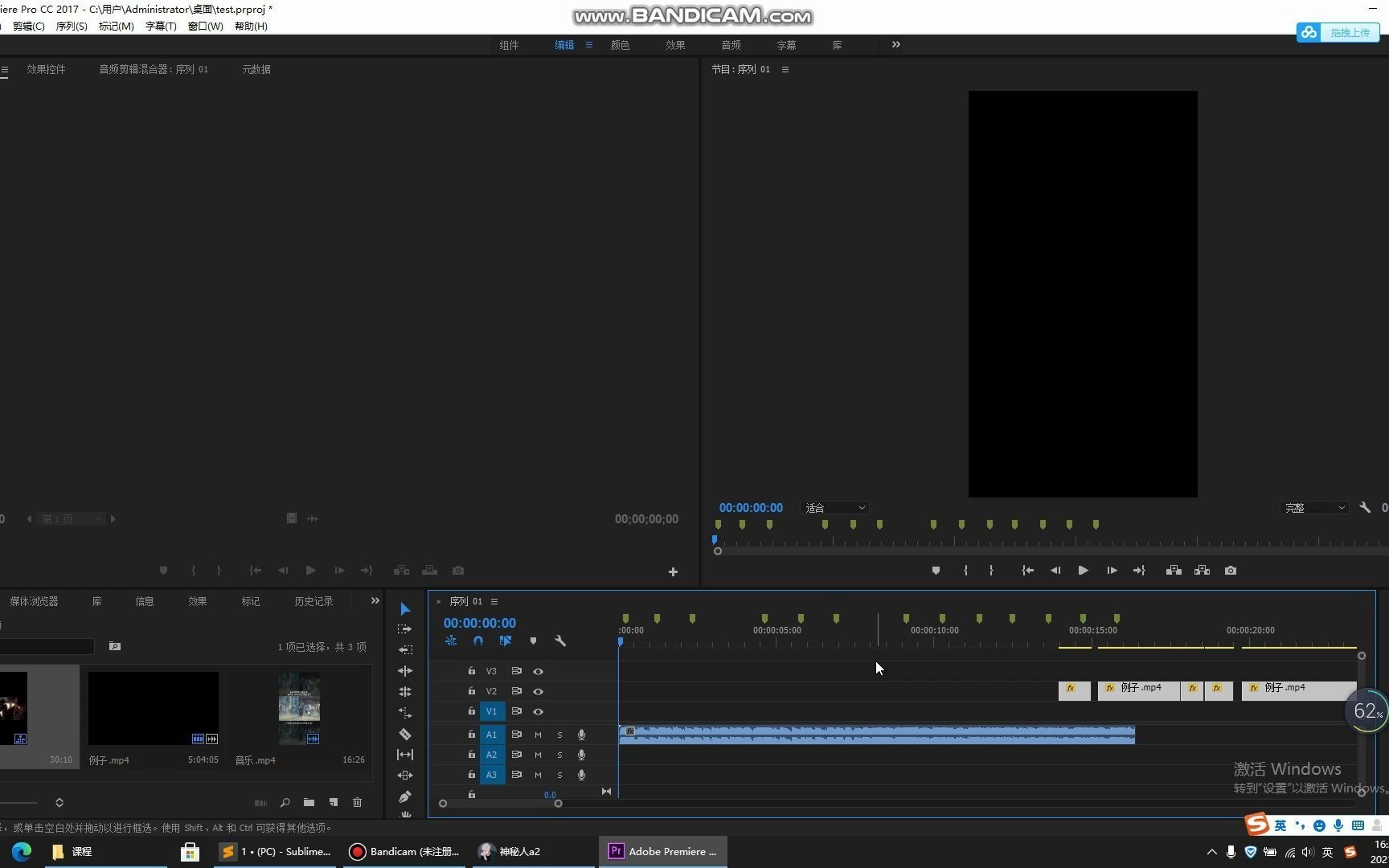Toggle sync lock on V1 track

517,711
